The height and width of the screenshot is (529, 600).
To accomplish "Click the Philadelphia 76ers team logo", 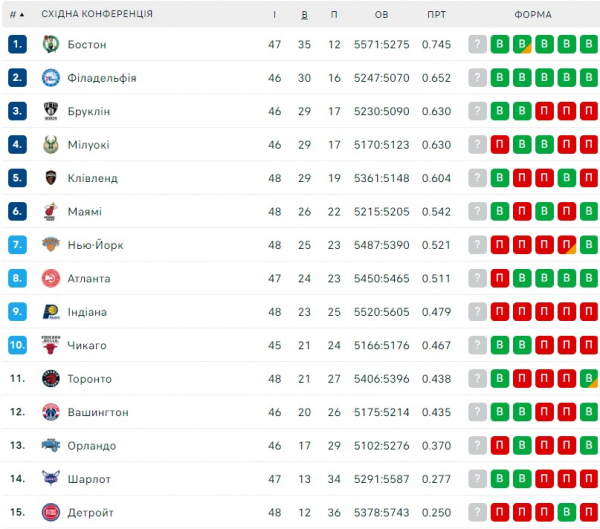I will [x=51, y=78].
